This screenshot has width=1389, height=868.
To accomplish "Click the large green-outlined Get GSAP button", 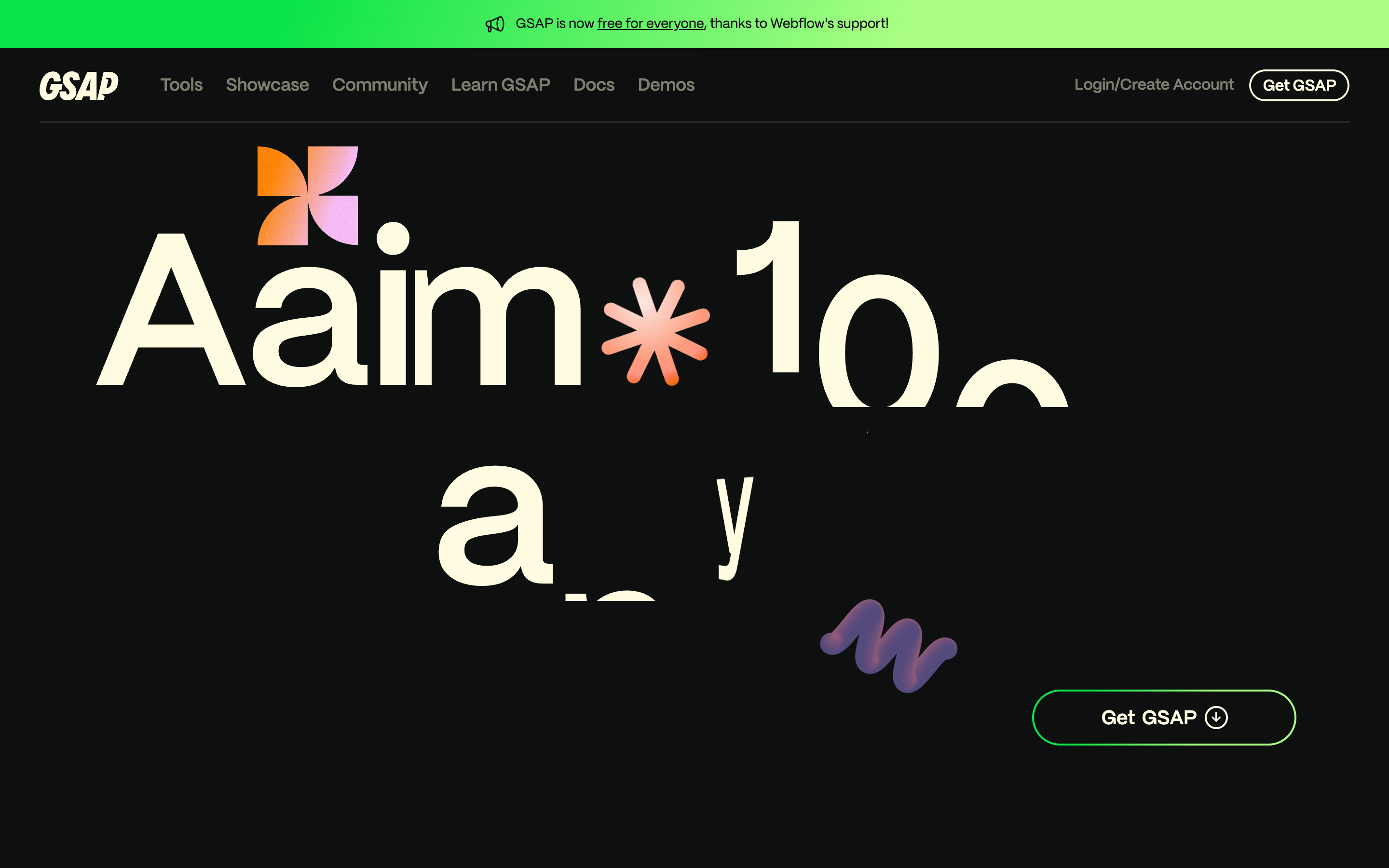I will tap(1164, 718).
